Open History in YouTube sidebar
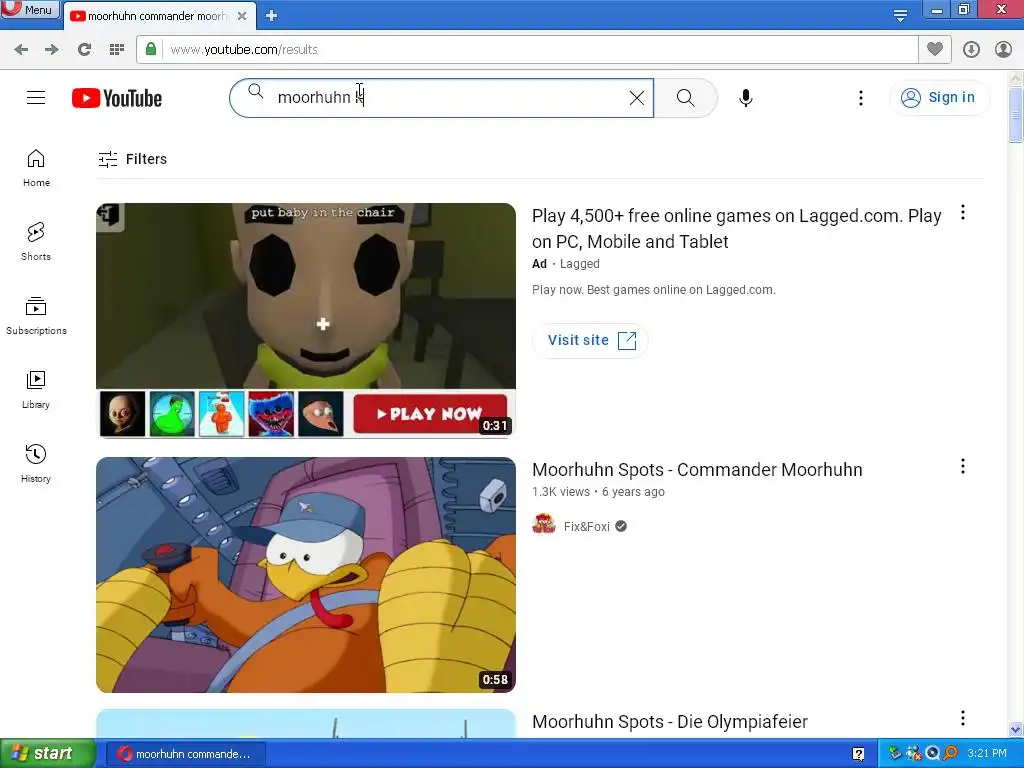 36,464
